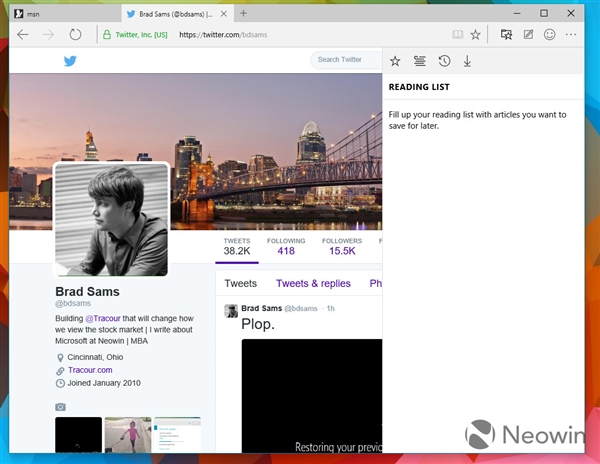
Task: Add page to favorites star in address bar
Action: (476, 34)
